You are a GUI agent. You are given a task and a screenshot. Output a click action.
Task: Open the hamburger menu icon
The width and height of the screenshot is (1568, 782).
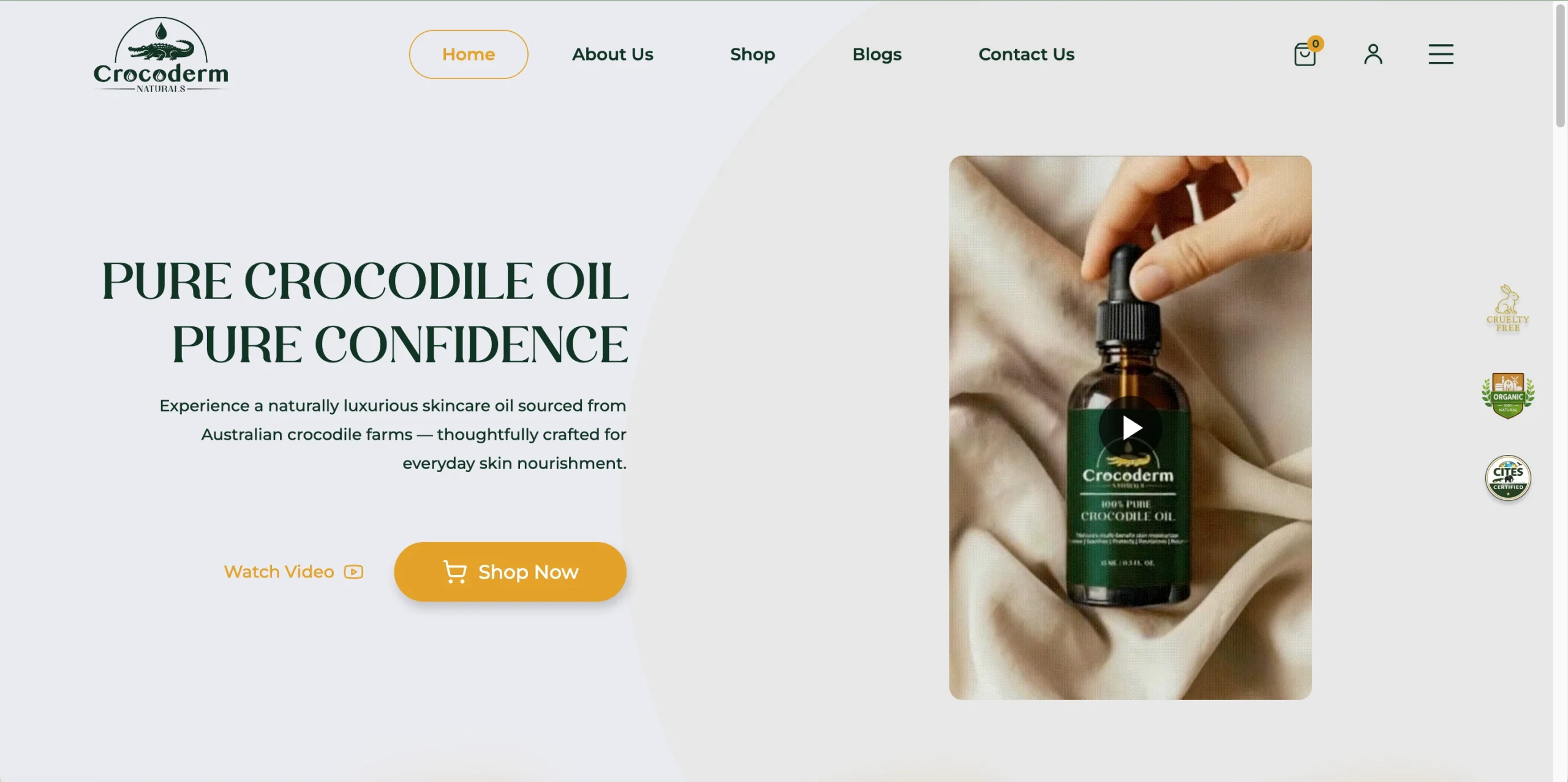coord(1441,54)
